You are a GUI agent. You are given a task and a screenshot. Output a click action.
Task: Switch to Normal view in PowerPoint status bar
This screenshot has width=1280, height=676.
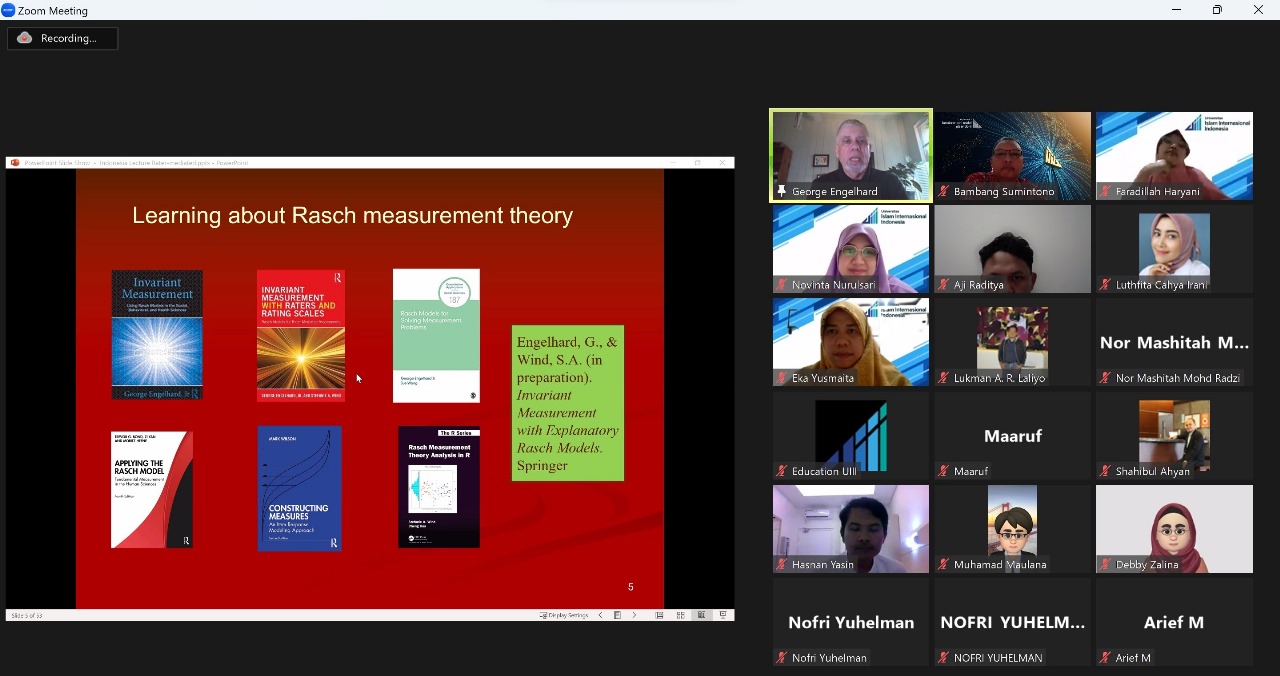click(x=659, y=615)
